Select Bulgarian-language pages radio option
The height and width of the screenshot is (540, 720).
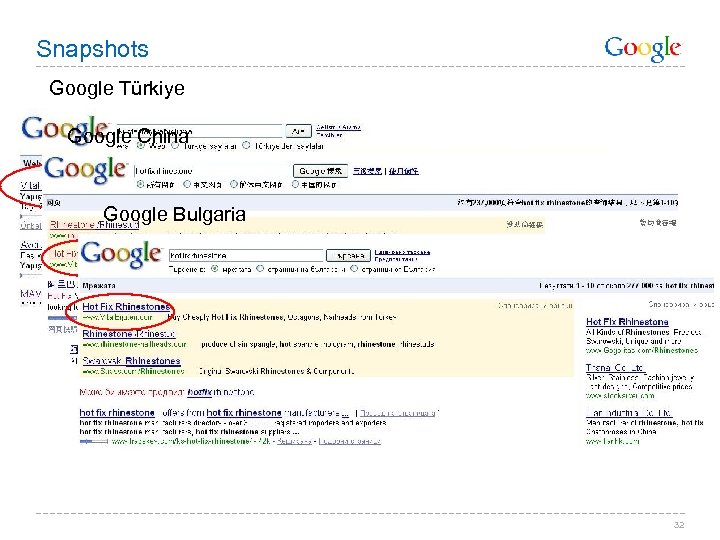(x=260, y=269)
